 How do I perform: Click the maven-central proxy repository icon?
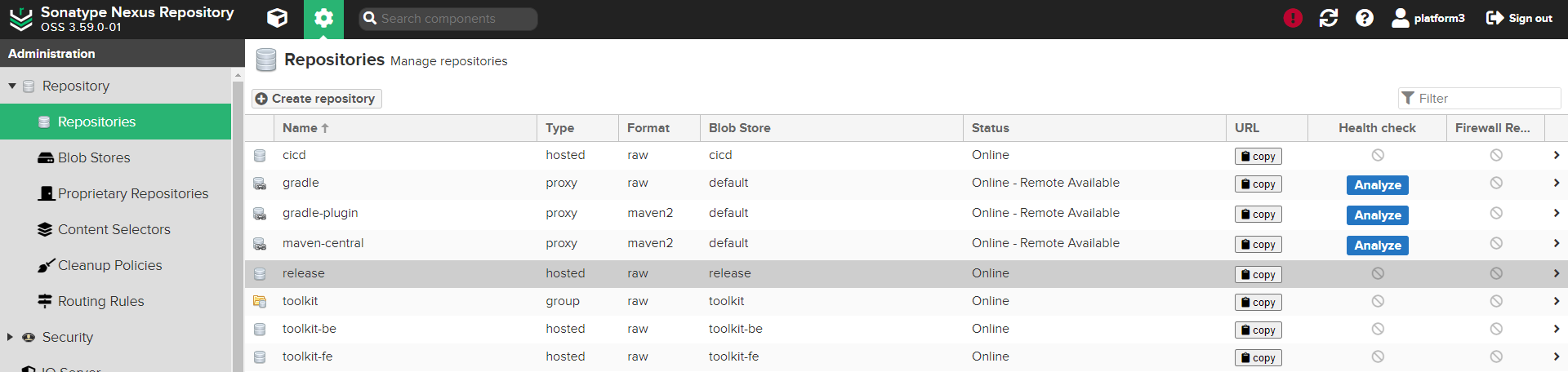[x=260, y=244]
